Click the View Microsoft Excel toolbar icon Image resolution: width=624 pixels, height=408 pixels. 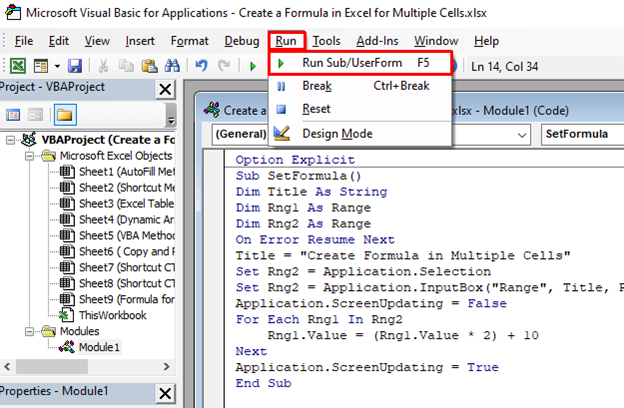point(18,65)
